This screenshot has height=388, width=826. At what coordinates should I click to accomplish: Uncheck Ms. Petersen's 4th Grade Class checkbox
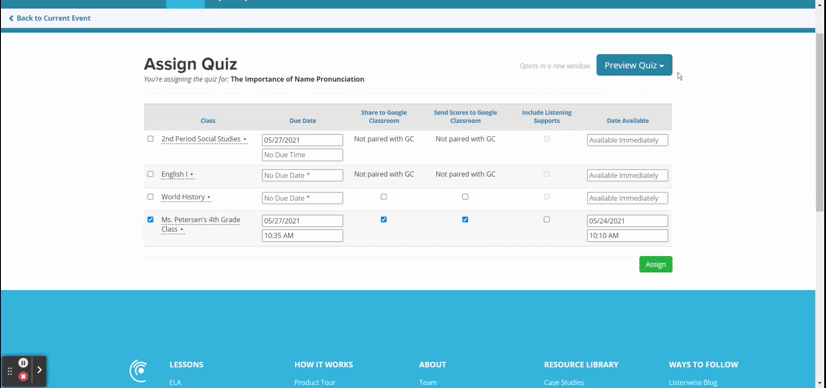[x=151, y=220]
